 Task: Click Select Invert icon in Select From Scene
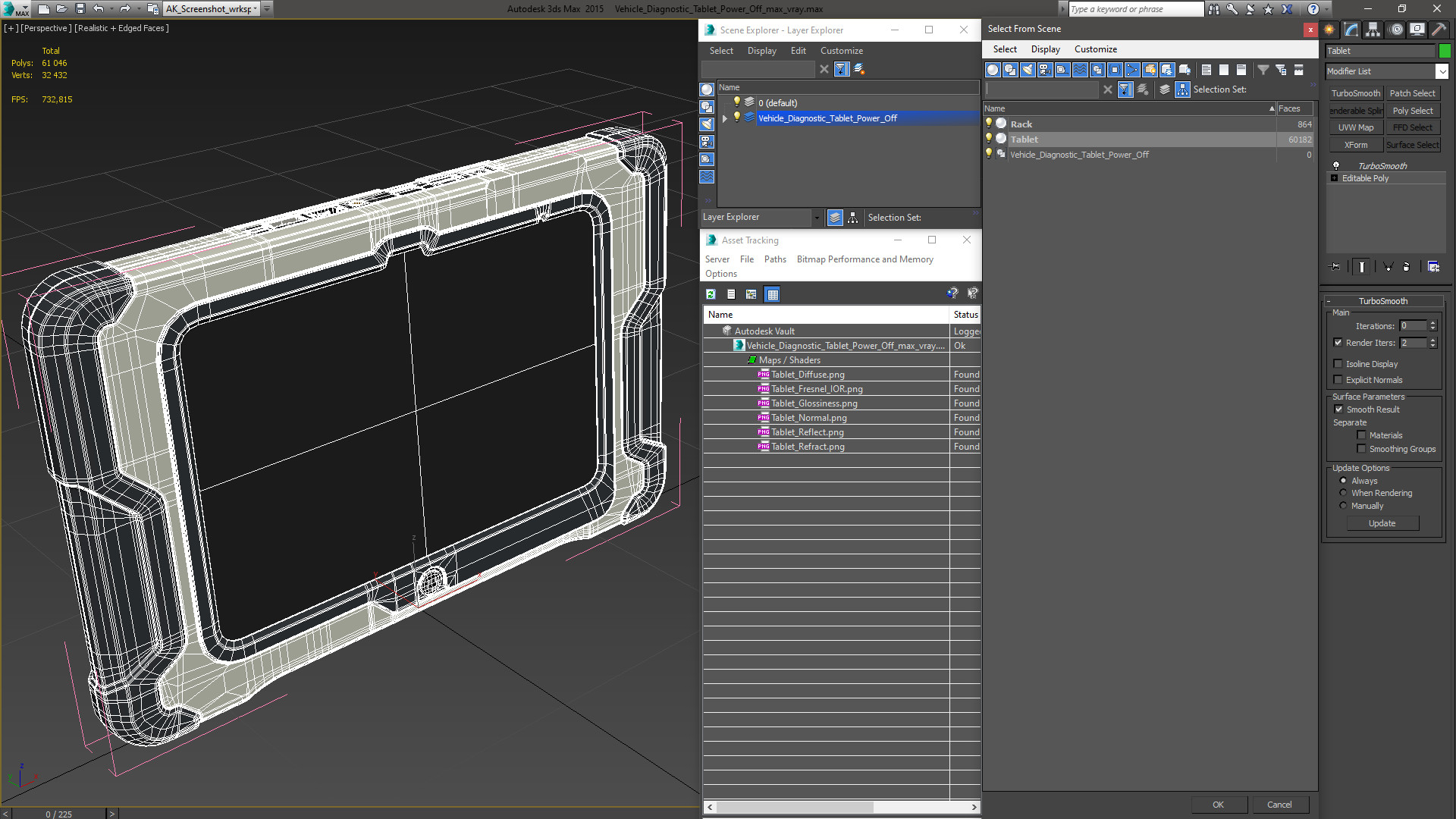(x=1241, y=70)
